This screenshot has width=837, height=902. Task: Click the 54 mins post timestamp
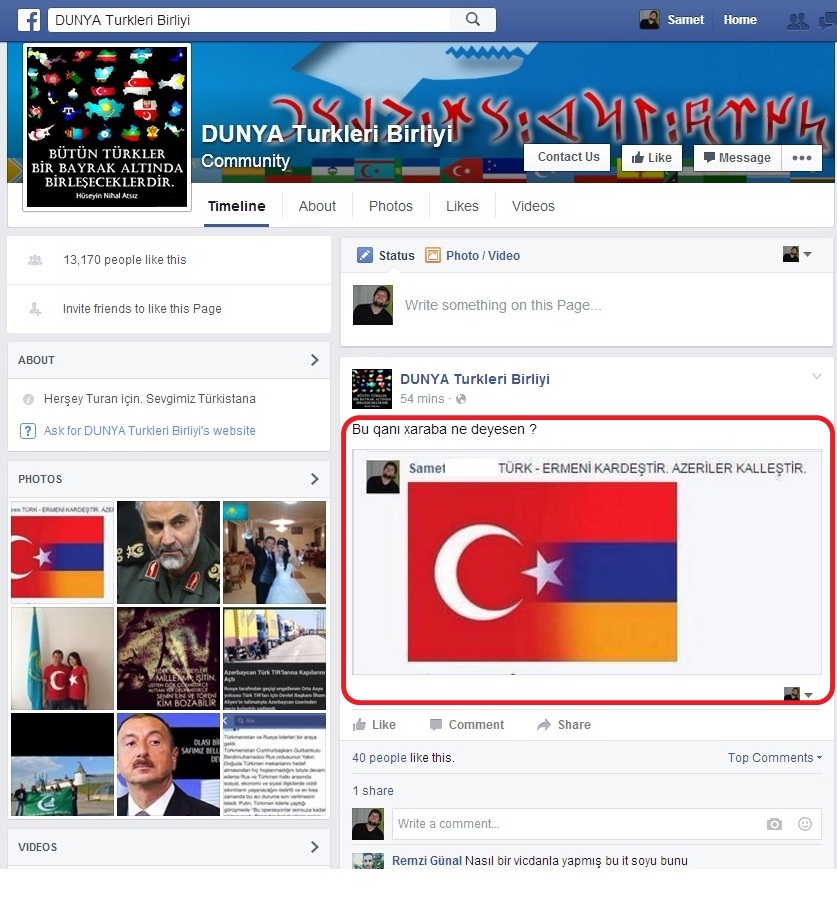tap(422, 399)
